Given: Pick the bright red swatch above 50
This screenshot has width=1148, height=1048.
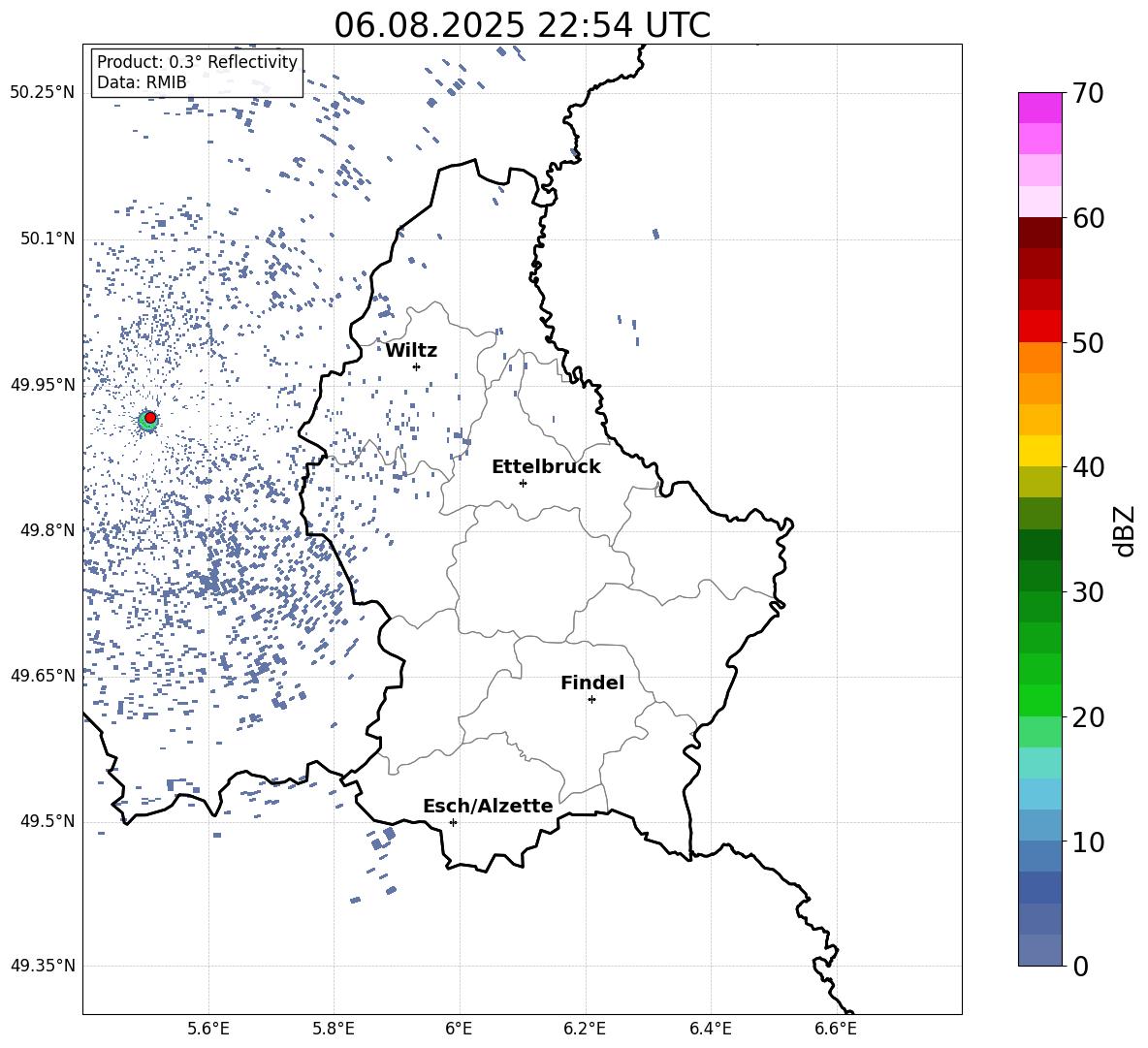Looking at the screenshot, I should (x=1040, y=327).
